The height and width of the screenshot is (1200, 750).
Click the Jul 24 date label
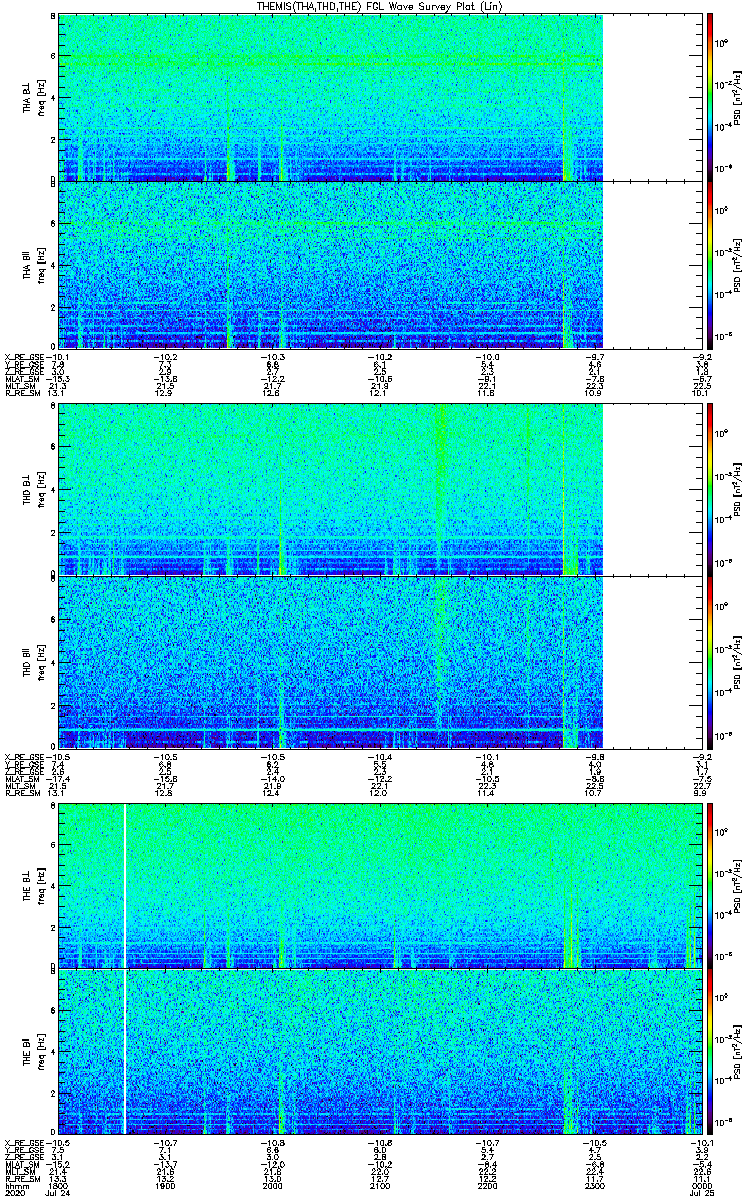point(58,1194)
